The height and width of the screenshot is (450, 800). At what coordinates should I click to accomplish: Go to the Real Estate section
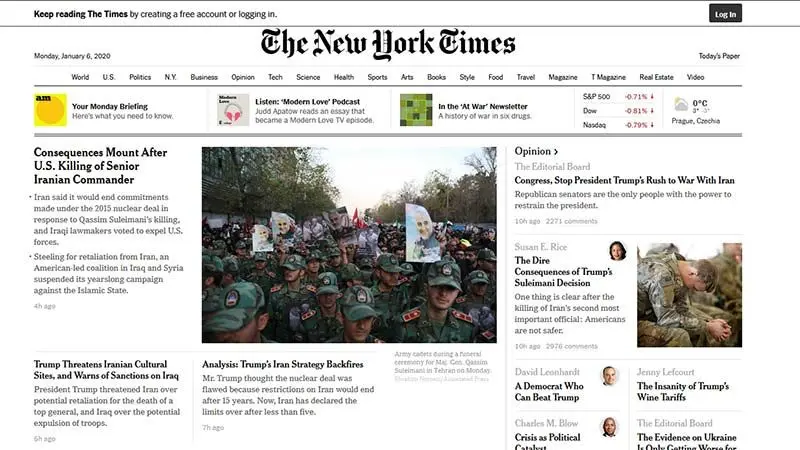[x=656, y=77]
